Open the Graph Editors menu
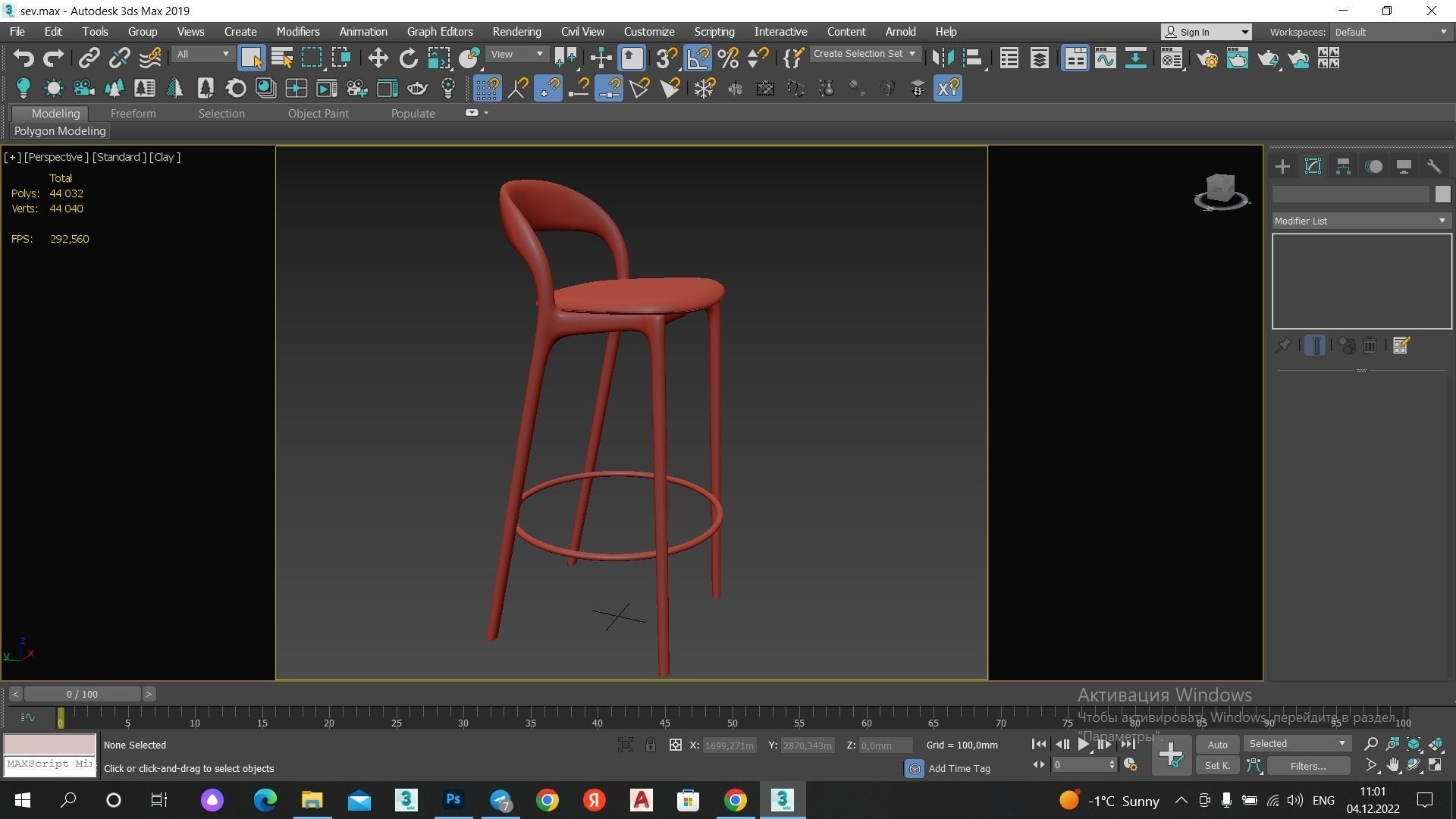The height and width of the screenshot is (819, 1456). 440,32
